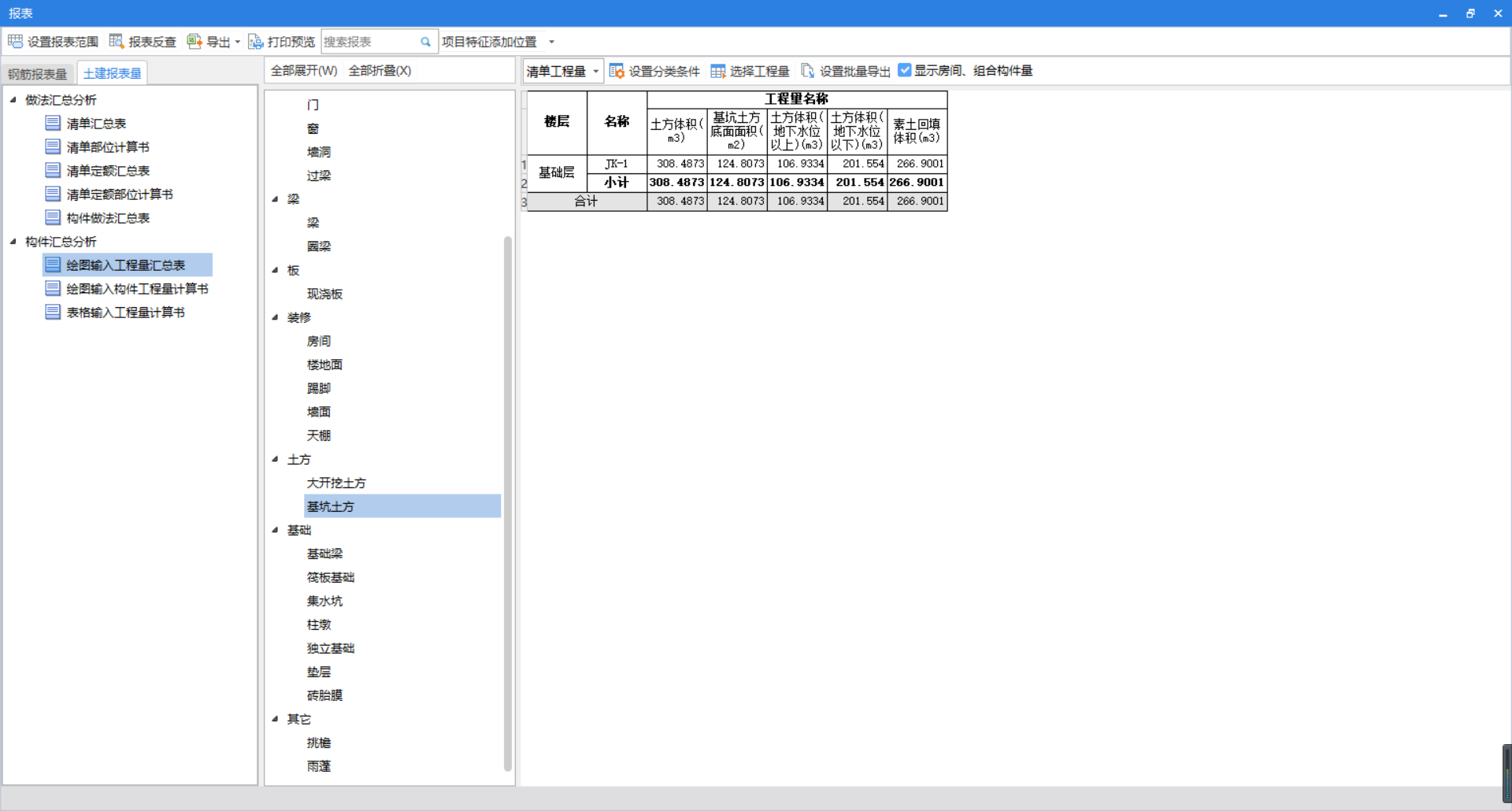Select 雨篷 in the tree
The height and width of the screenshot is (811, 1512).
click(x=319, y=766)
